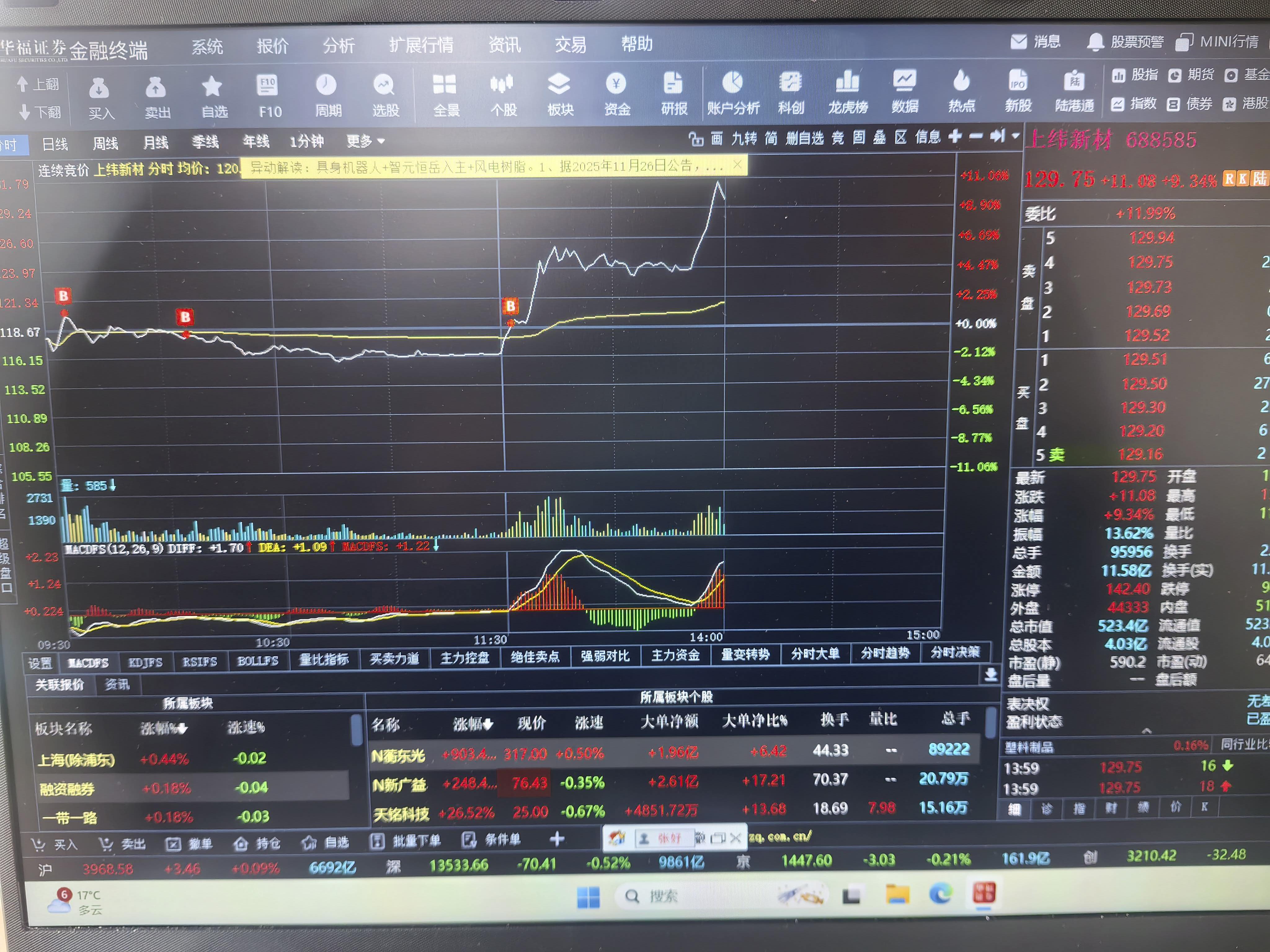Open the dropdown arrow beside chart zoom controls
Viewport: 1270px width, 952px height.
(1016, 136)
